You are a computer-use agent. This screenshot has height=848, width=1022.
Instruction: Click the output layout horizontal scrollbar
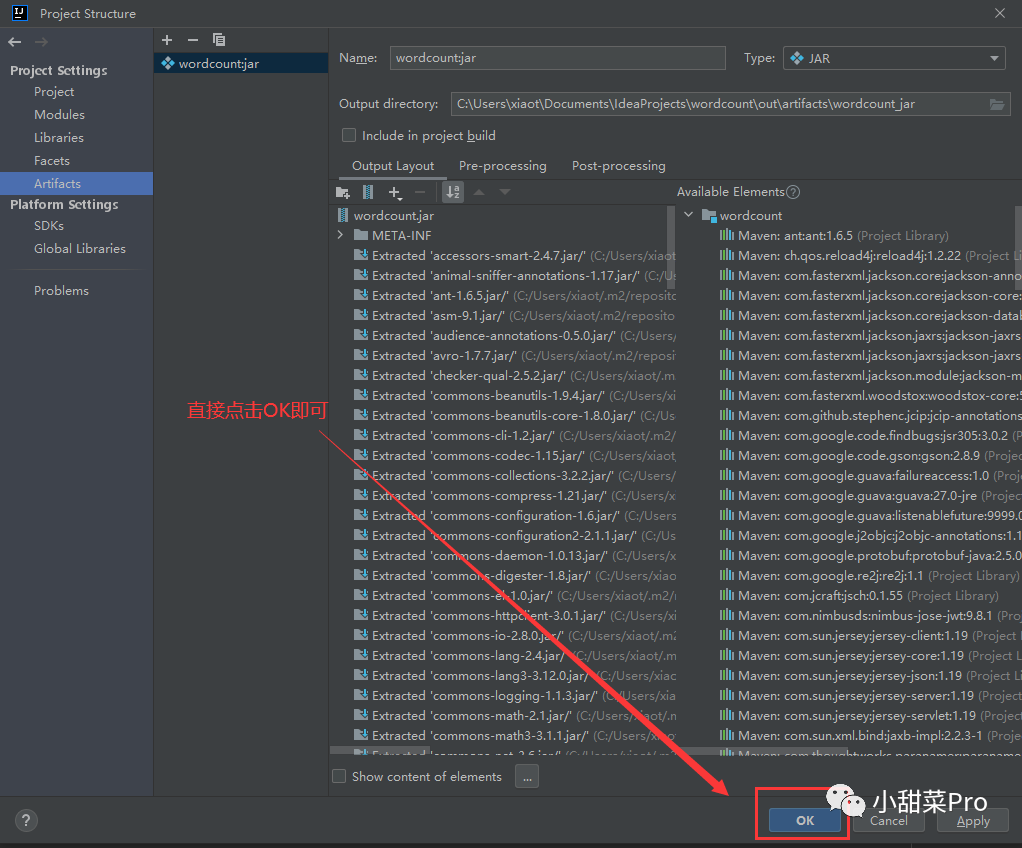click(x=380, y=750)
